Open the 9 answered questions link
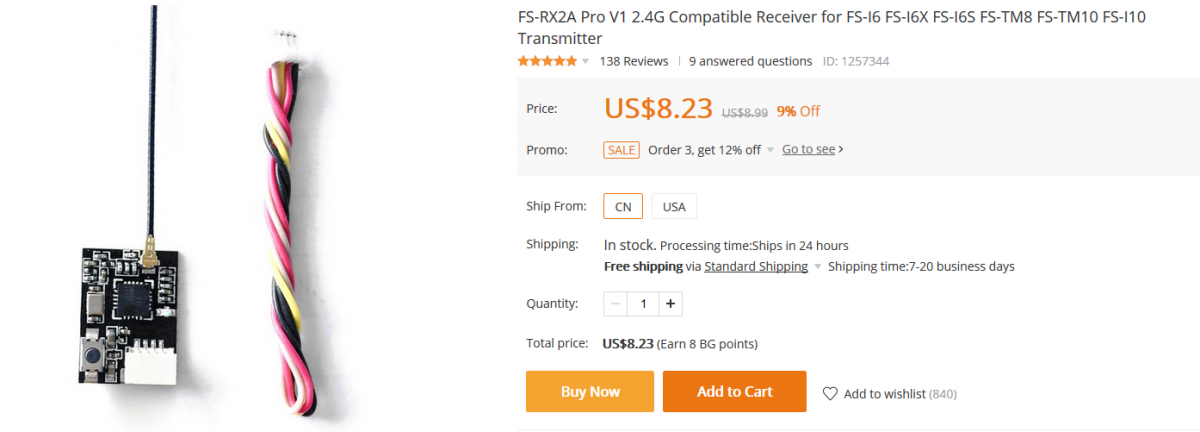 coord(750,61)
